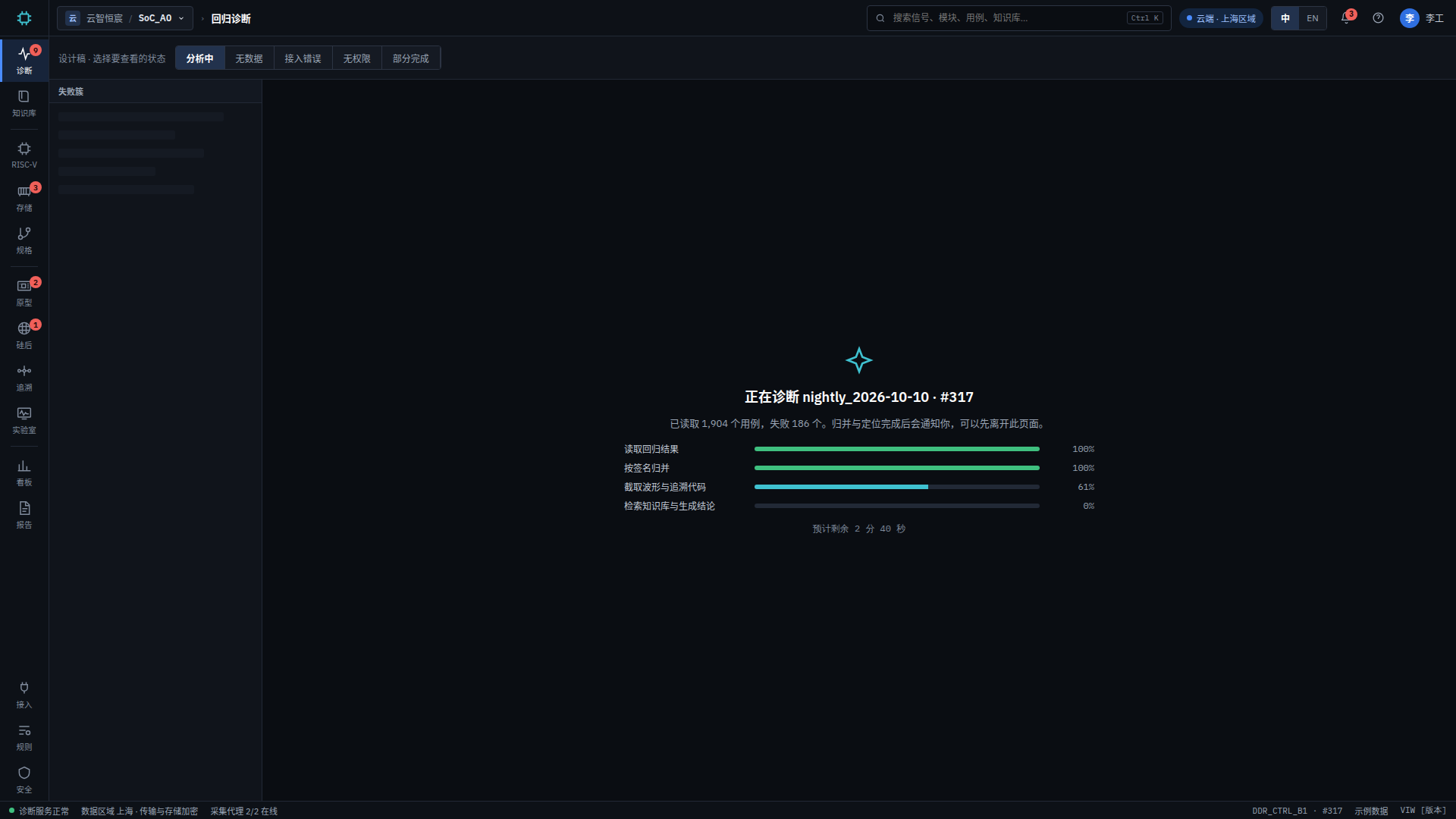Open the 诊断 sidebar section
Viewport: 1456px width, 819px height.
(24, 60)
